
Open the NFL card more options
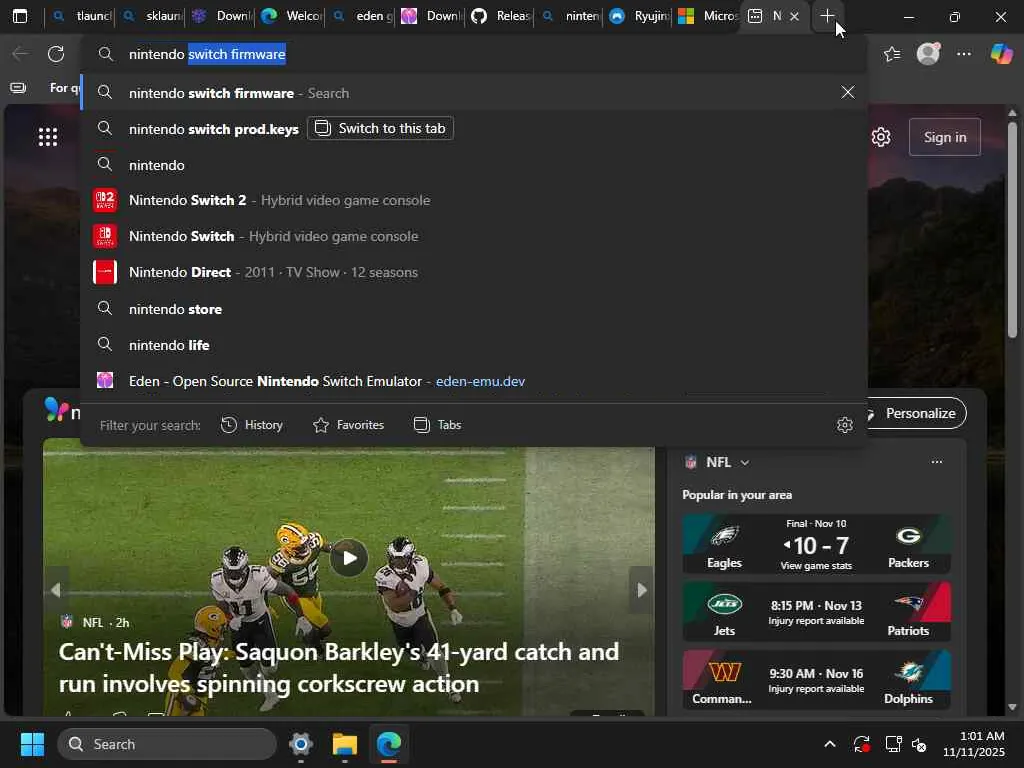coord(936,462)
